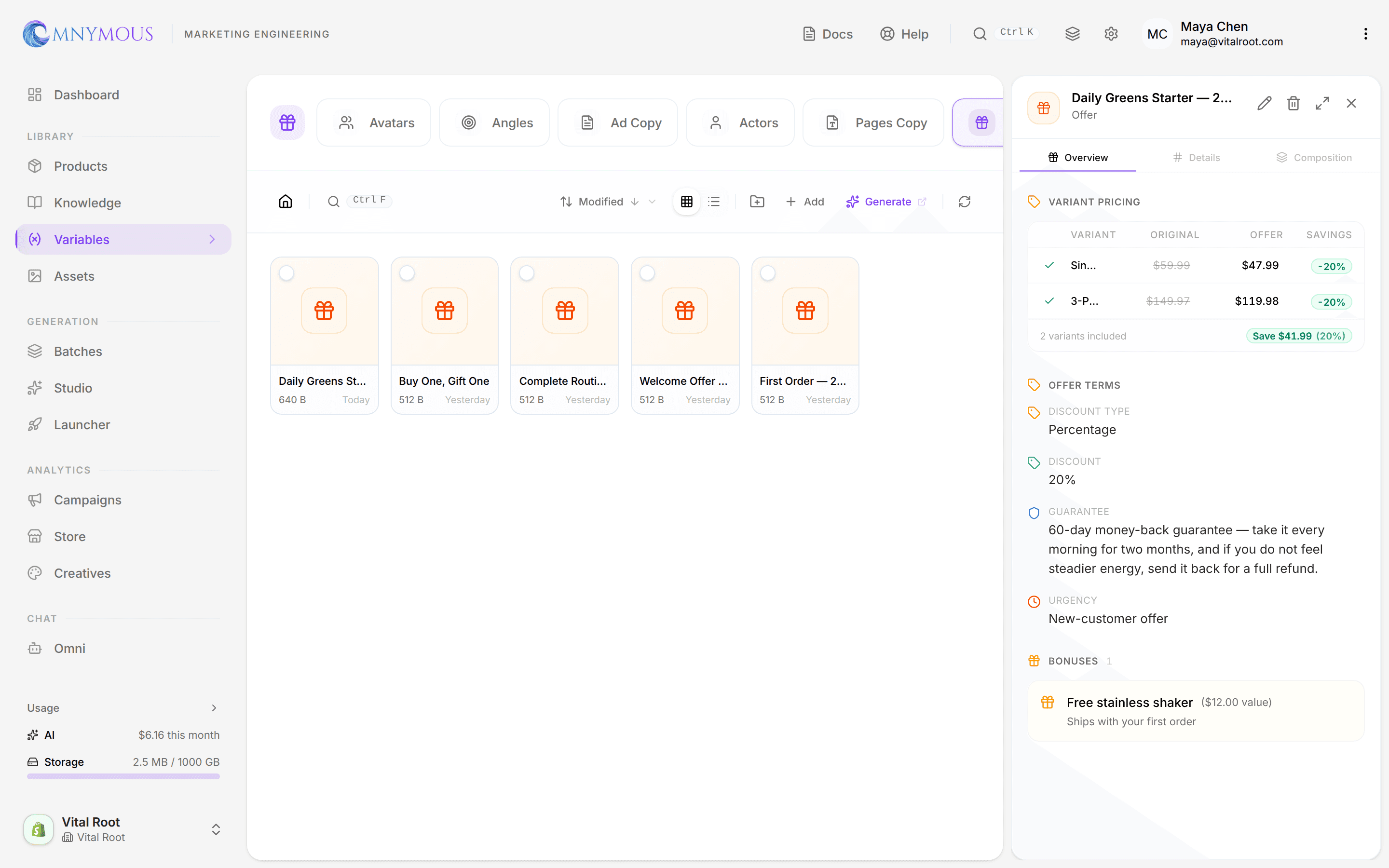
Task: Click Help link
Action: click(x=905, y=34)
